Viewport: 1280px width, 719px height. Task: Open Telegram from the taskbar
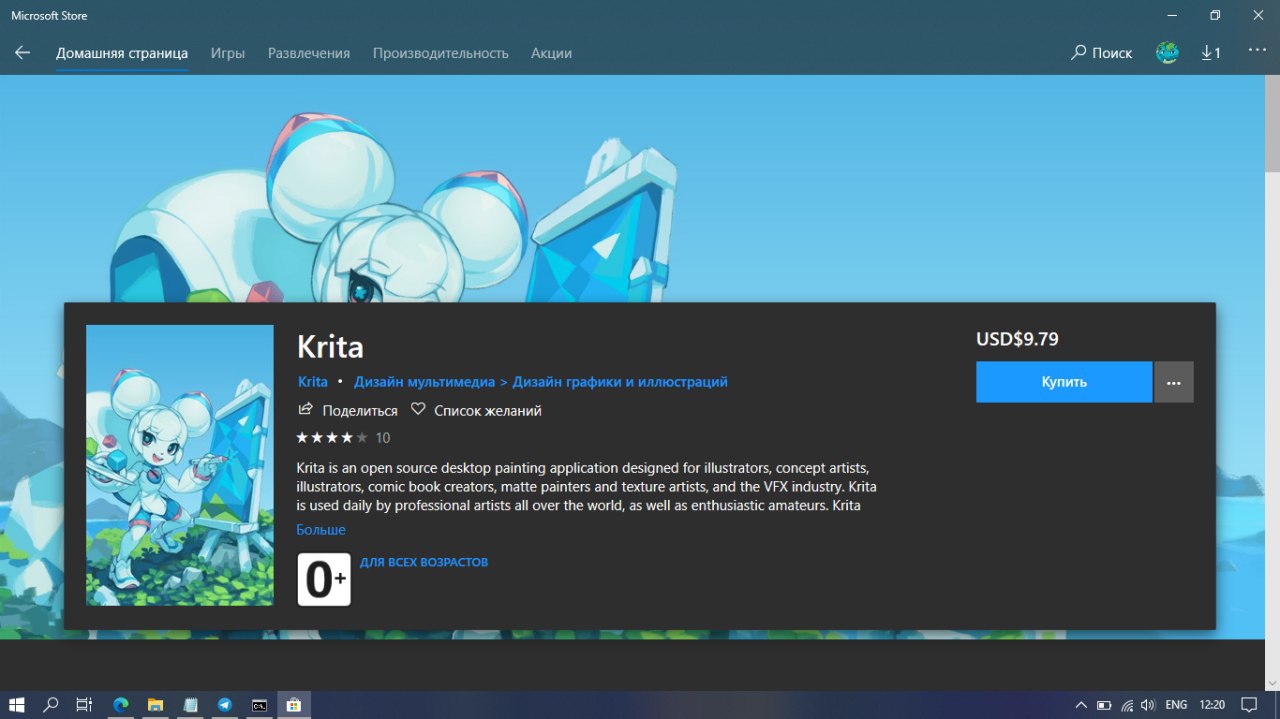224,705
